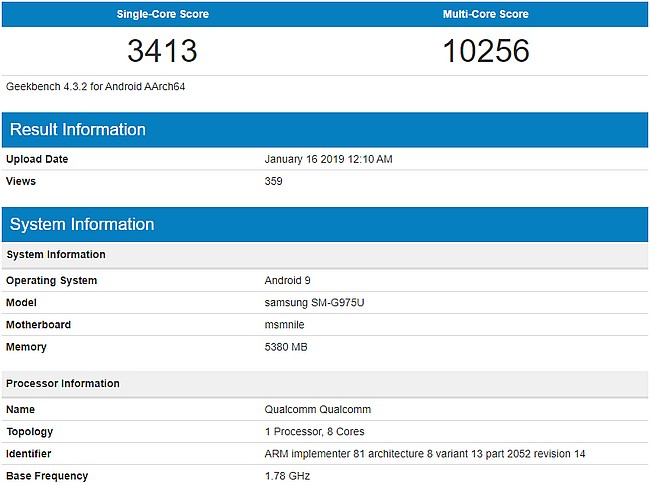Click the samsung SM-G975U model name
The height and width of the screenshot is (485, 650).
[x=315, y=303]
